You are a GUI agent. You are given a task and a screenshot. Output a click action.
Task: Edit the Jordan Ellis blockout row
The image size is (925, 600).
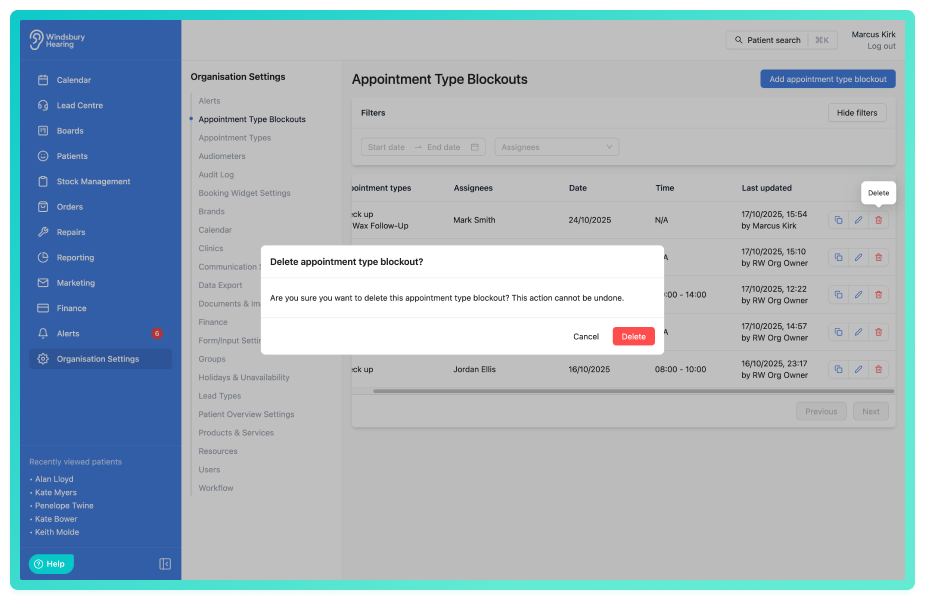(858, 369)
